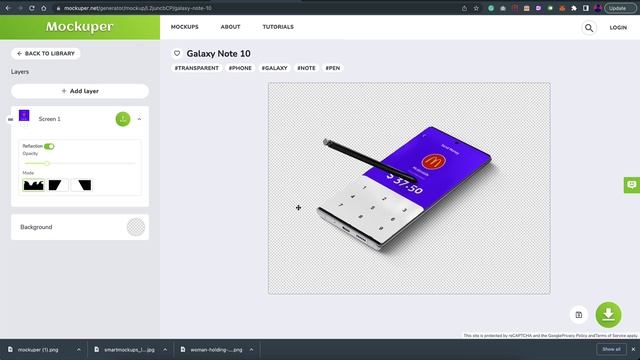
Task: Click the Login link
Action: 618,28
